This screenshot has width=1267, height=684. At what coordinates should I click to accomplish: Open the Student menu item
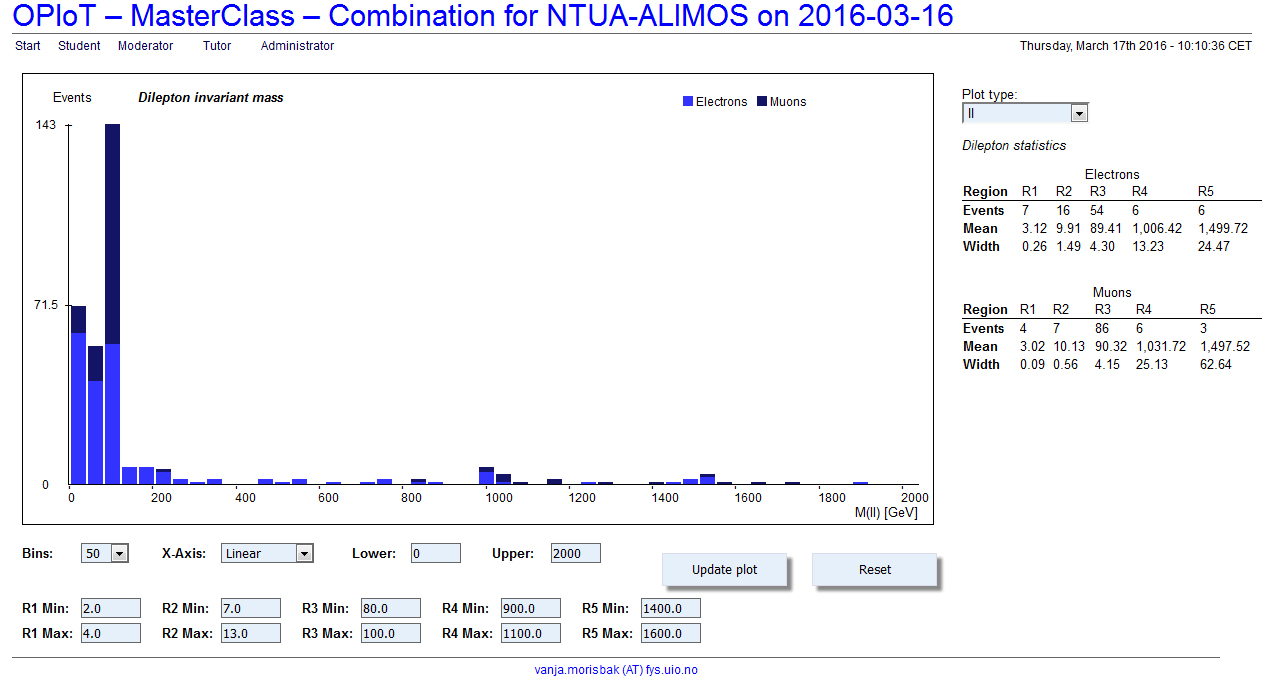pos(79,46)
